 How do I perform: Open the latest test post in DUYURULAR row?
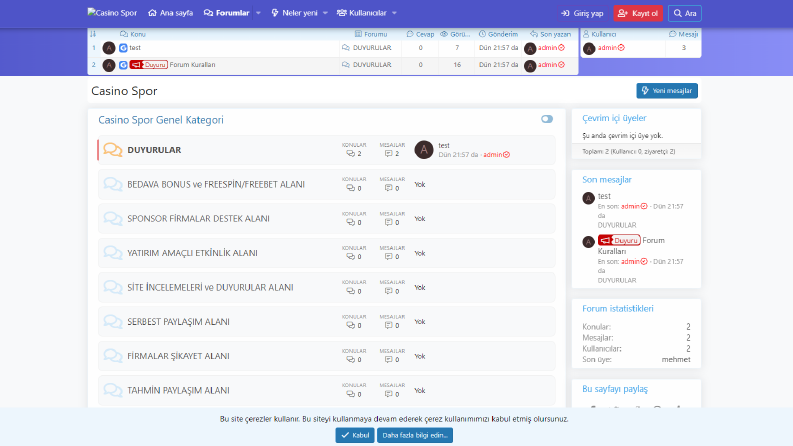(x=444, y=145)
